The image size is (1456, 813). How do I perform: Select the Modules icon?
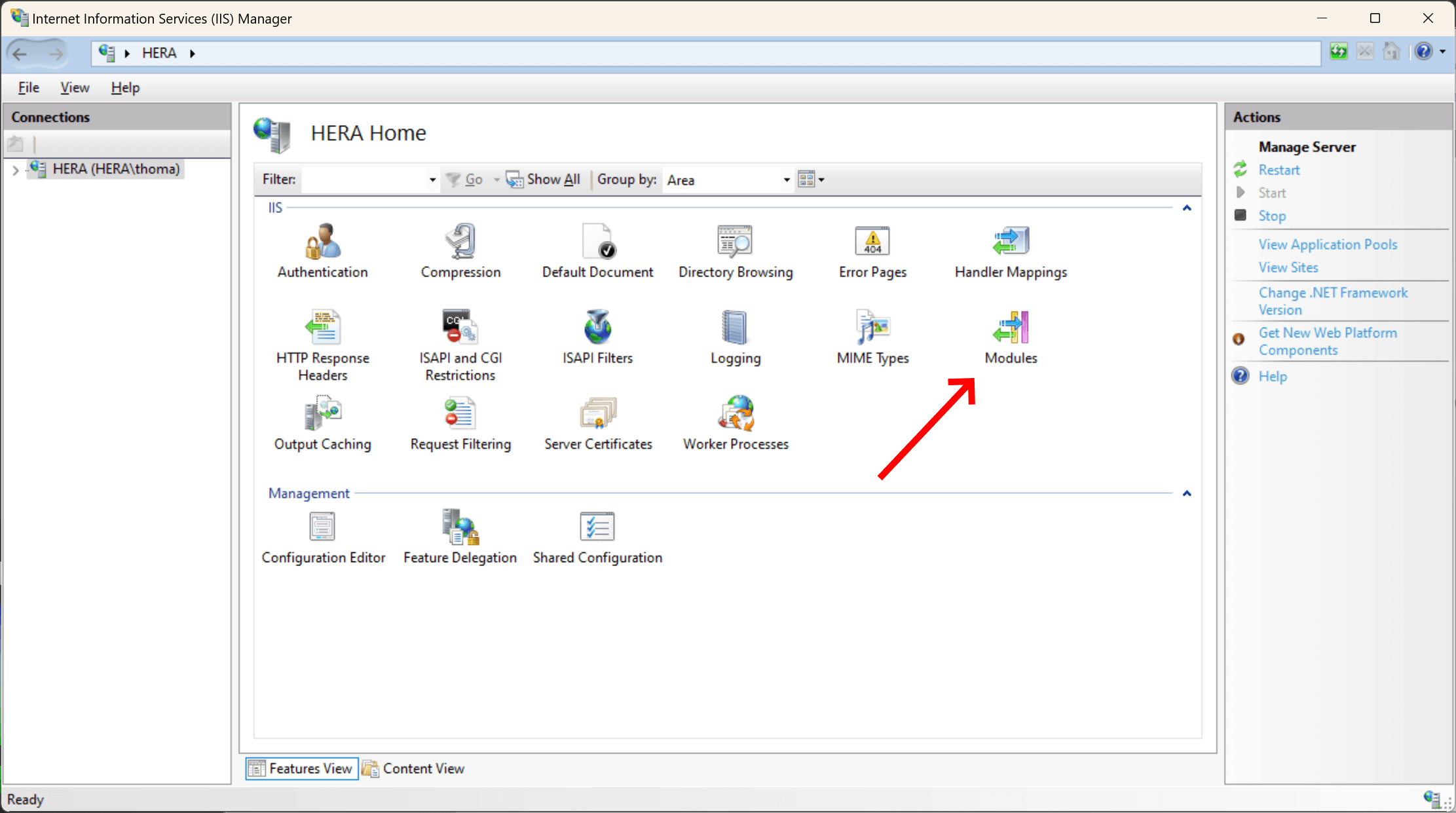tap(1010, 337)
